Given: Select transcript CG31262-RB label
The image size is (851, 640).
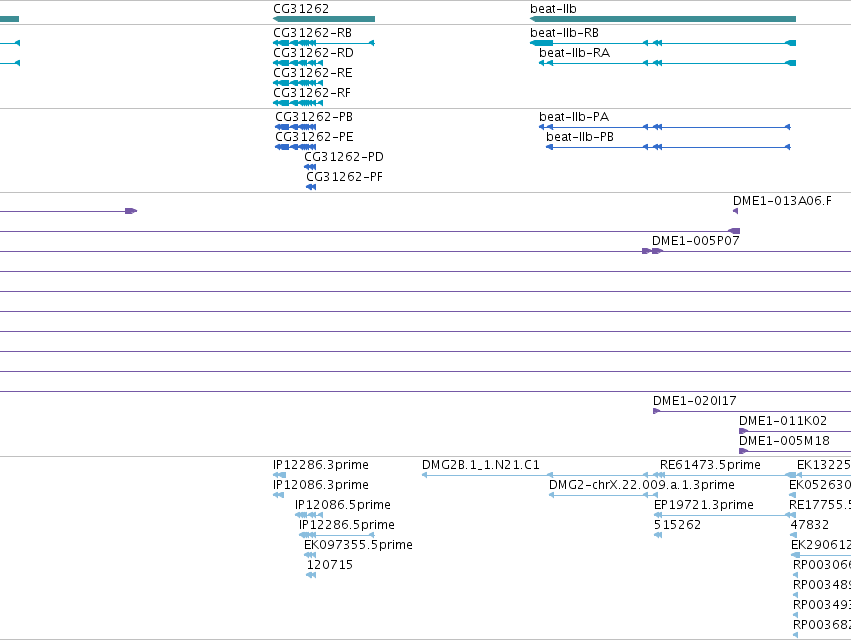Looking at the screenshot, I should click(313, 33).
